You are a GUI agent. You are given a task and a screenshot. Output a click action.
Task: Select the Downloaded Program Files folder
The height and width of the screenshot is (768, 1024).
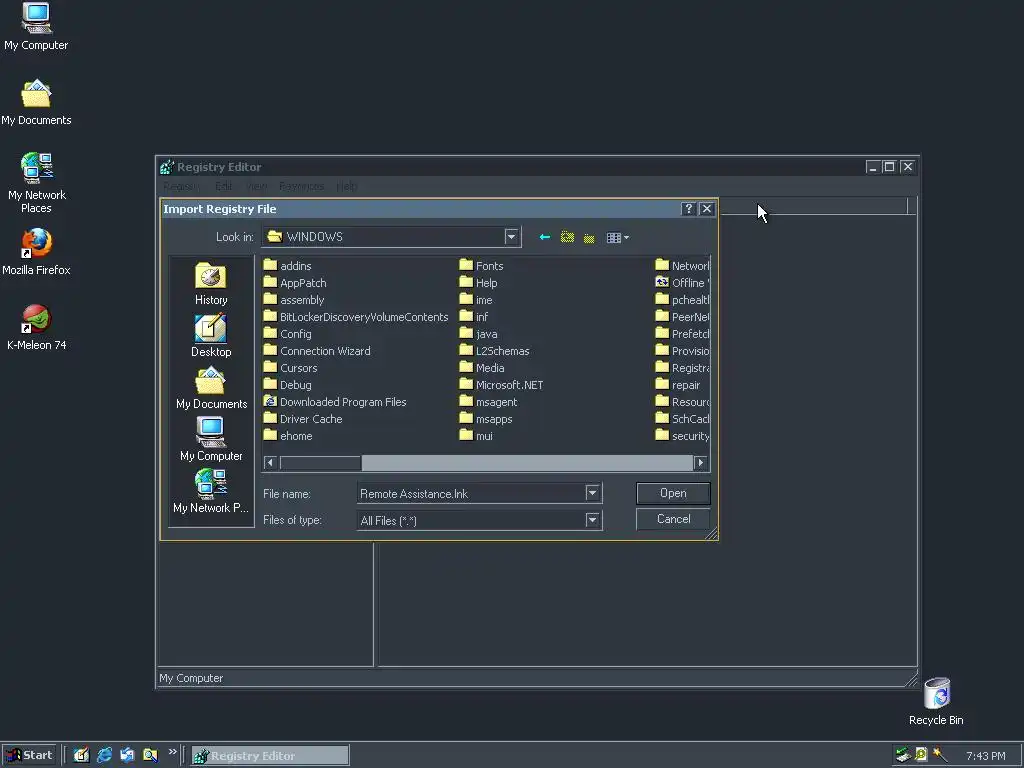pyautogui.click(x=334, y=402)
